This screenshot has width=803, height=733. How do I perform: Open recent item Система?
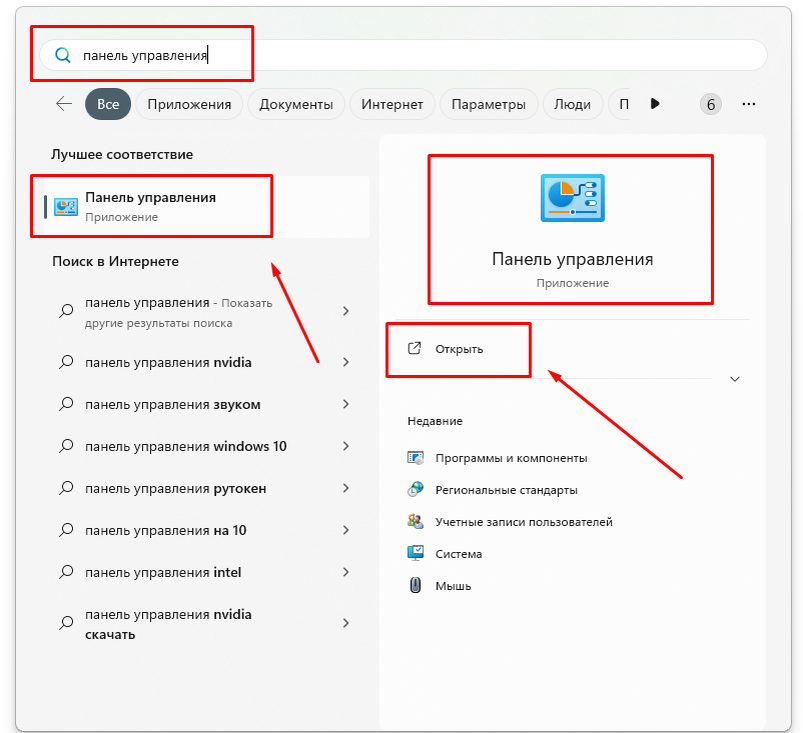[x=458, y=554]
